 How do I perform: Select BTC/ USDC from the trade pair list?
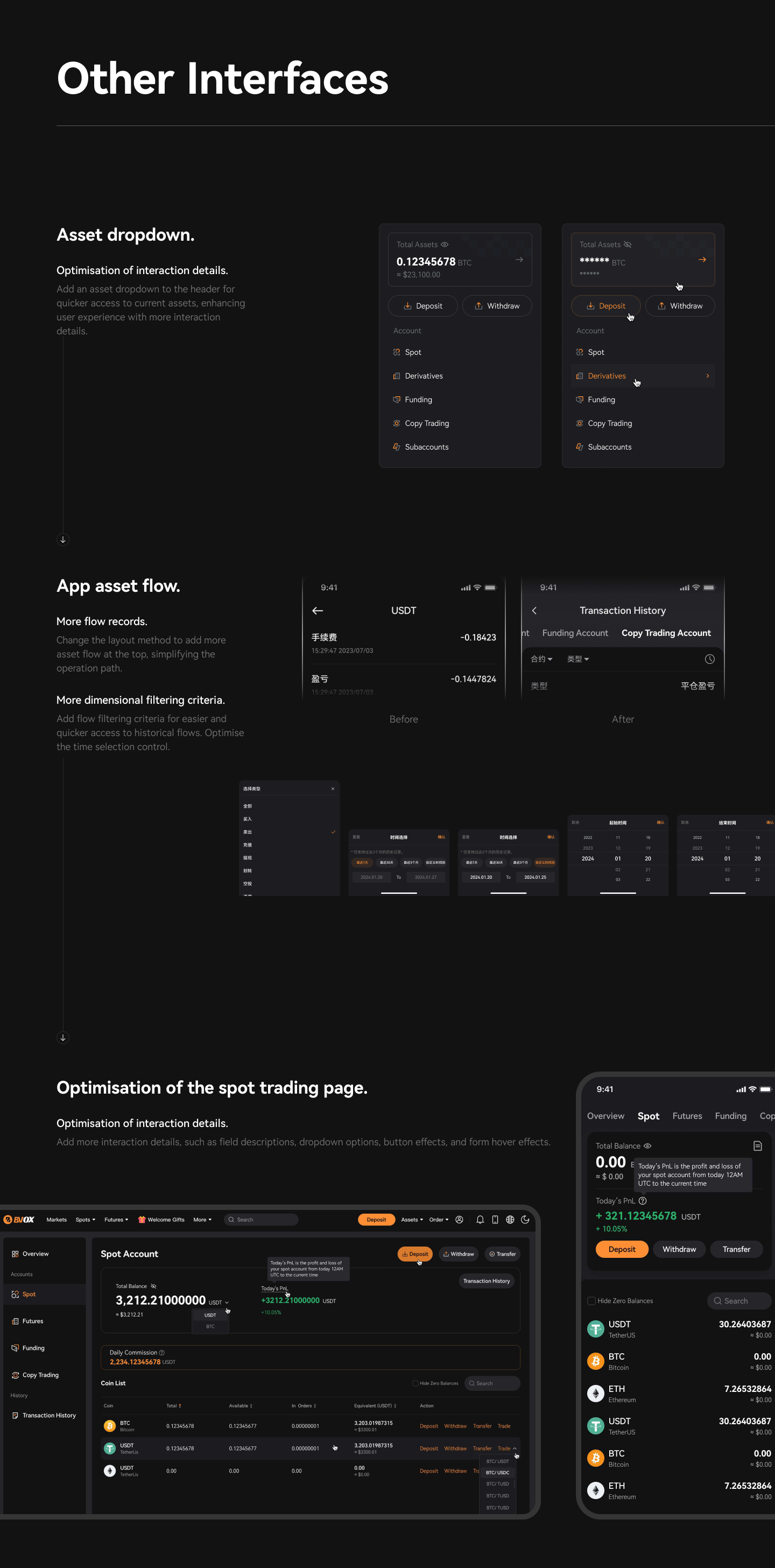click(498, 1473)
